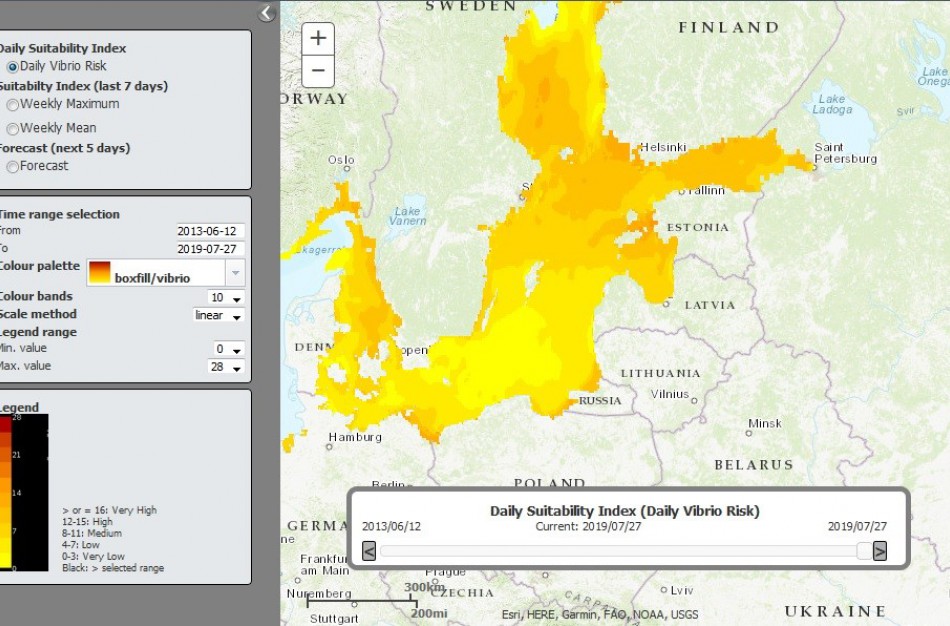
Task: Click the colour palette gradient swatch
Action: coord(100,272)
